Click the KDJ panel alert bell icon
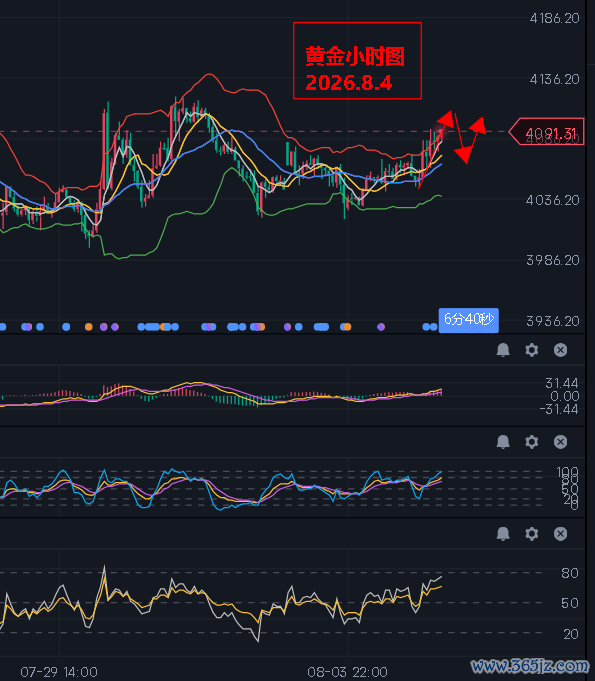The image size is (595, 681). (x=503, y=442)
